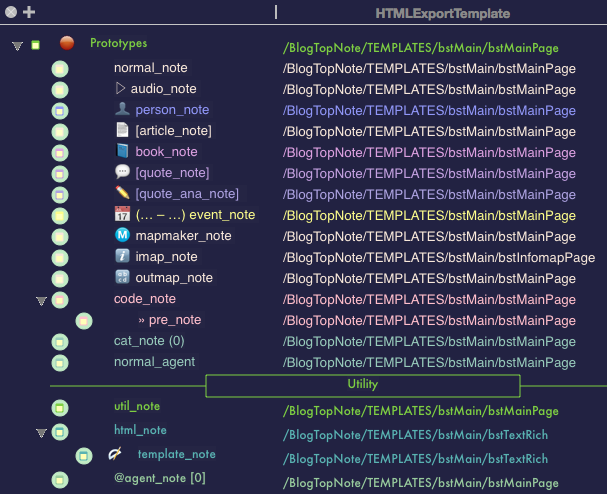Select the mapmaker_note row title
Image resolution: width=607 pixels, height=494 pixels.
pos(183,235)
